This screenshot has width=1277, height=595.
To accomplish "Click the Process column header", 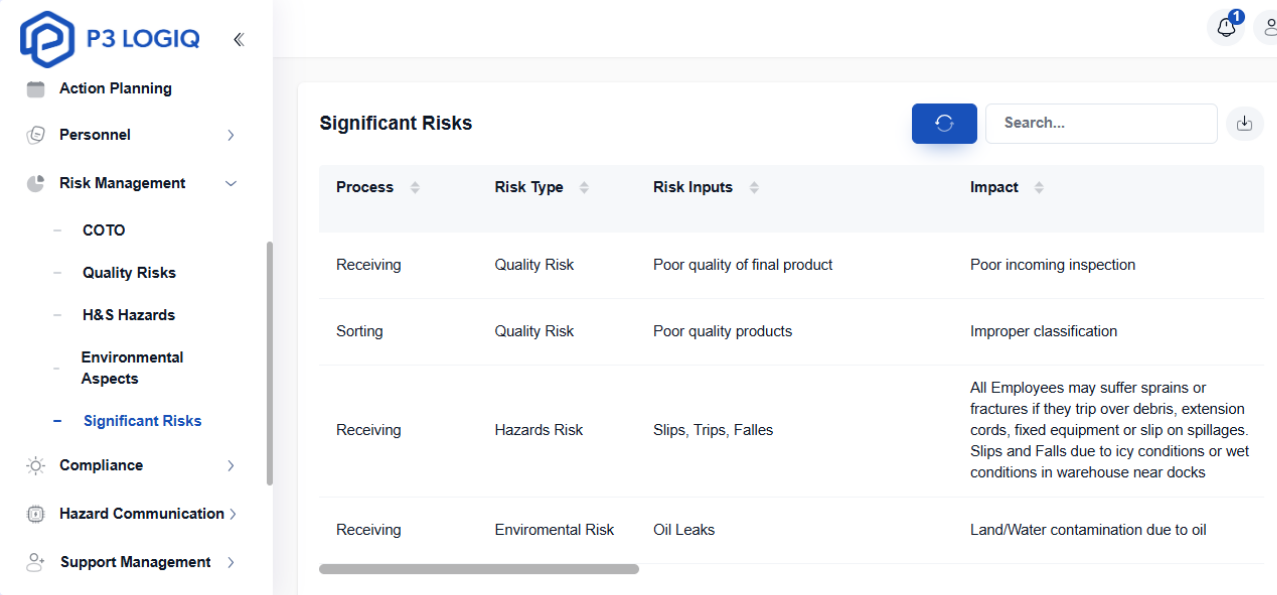I will [x=365, y=187].
